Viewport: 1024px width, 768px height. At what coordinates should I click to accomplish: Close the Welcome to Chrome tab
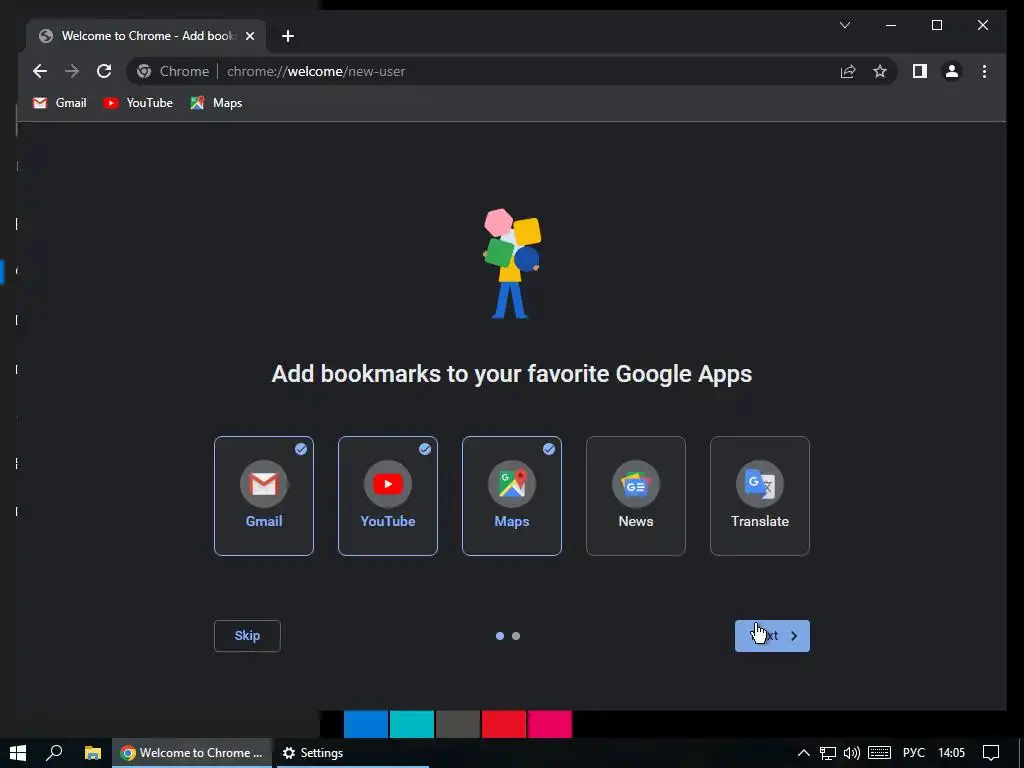pyautogui.click(x=249, y=36)
